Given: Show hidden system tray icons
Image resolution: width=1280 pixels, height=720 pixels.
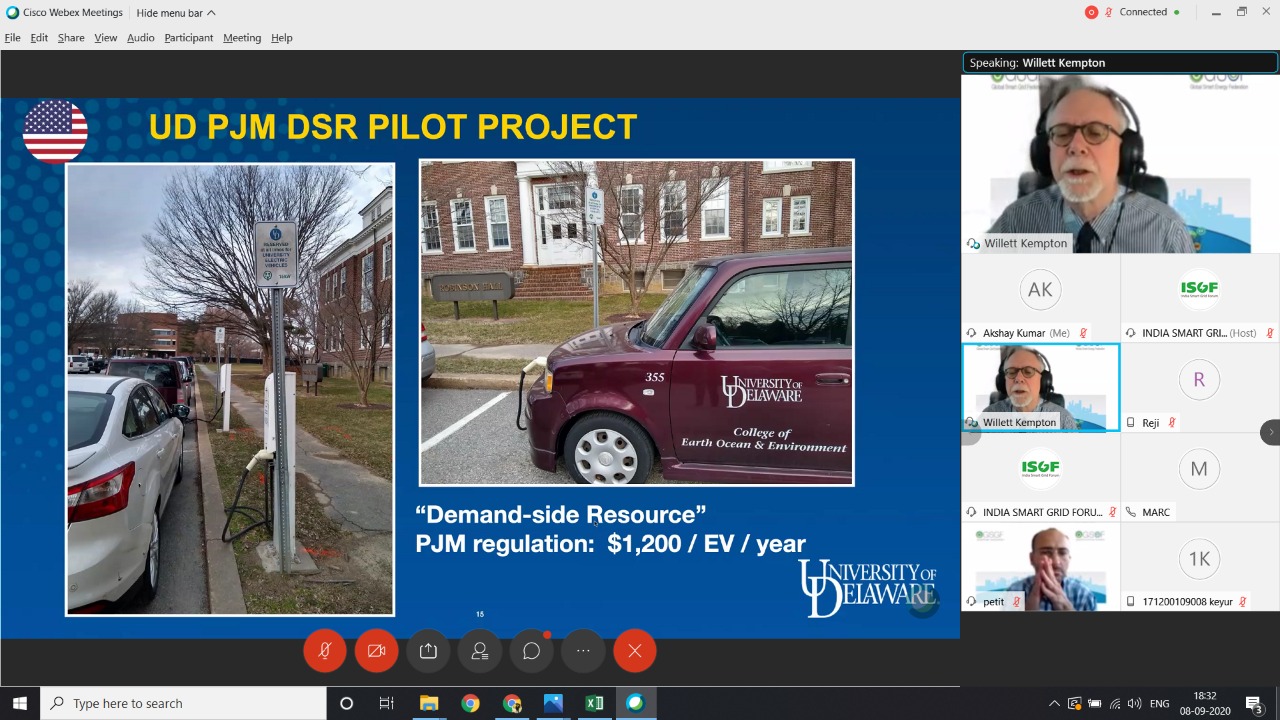Looking at the screenshot, I should (1054, 704).
